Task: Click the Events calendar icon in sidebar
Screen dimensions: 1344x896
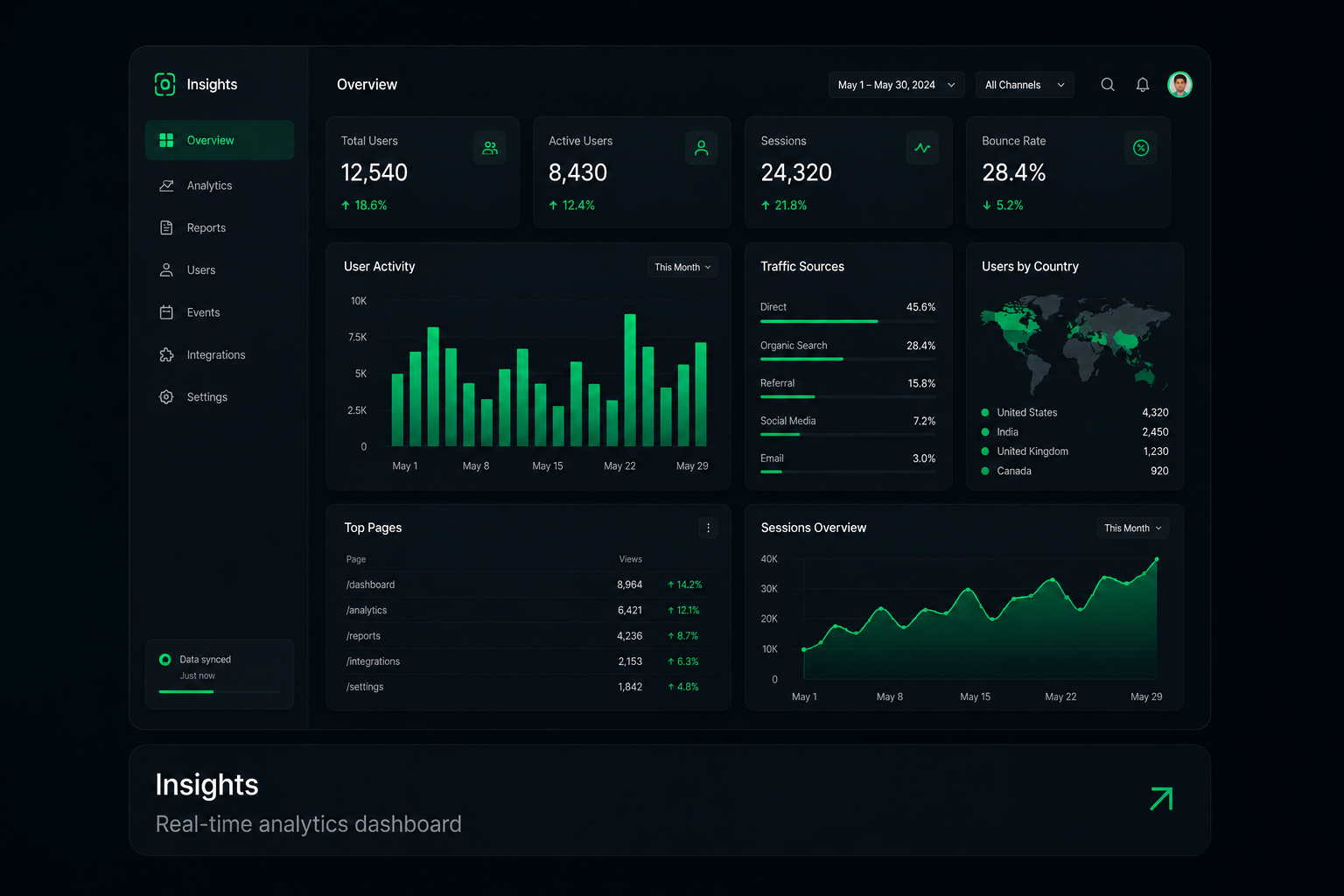Action: point(166,312)
